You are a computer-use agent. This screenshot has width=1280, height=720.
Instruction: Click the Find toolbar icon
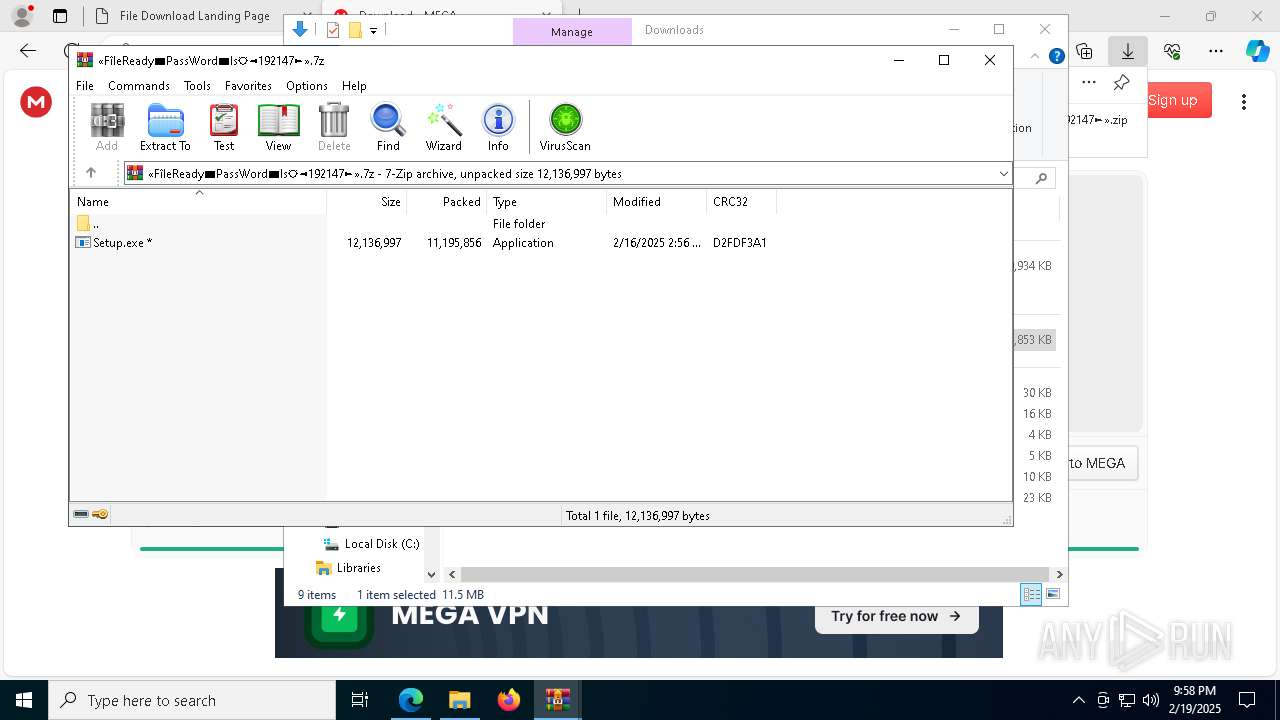coord(388,127)
